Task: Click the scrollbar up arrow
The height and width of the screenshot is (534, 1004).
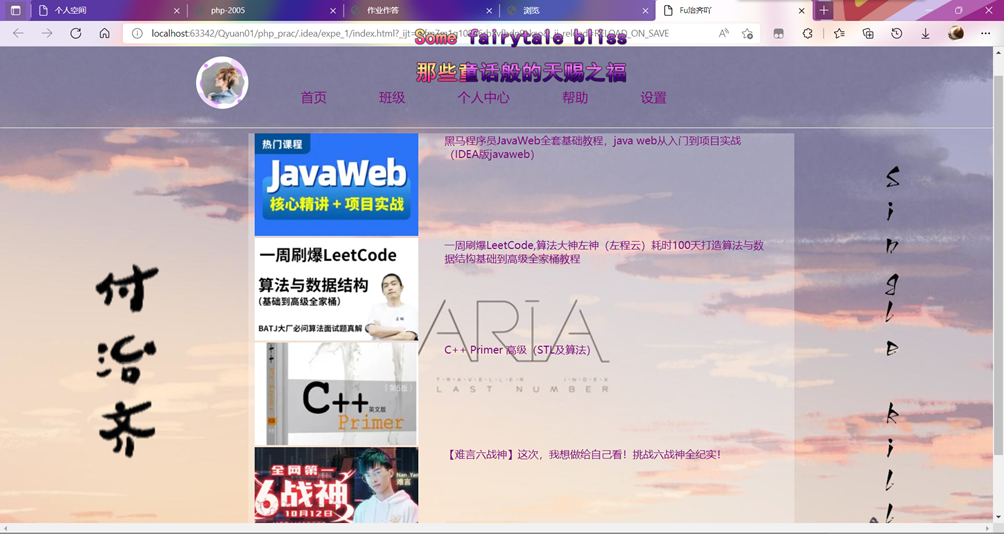Action: (998, 53)
